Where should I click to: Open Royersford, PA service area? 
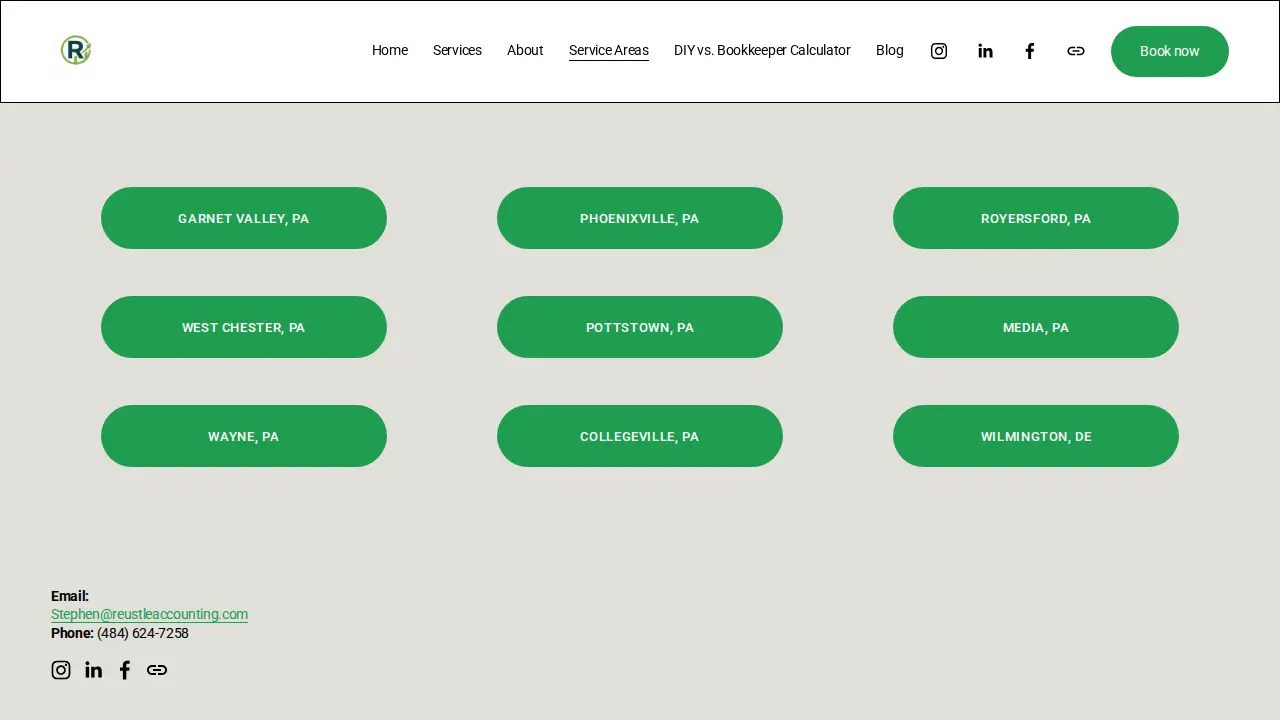click(x=1036, y=218)
